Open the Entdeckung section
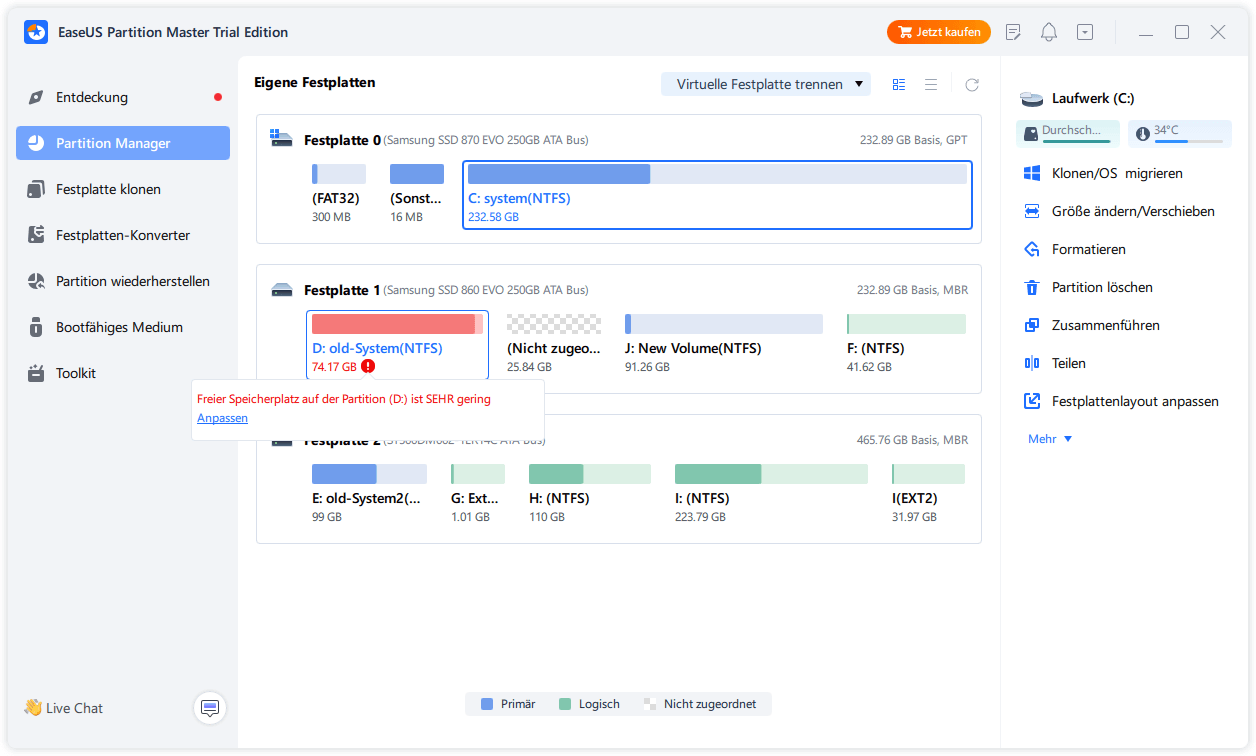 (123, 97)
